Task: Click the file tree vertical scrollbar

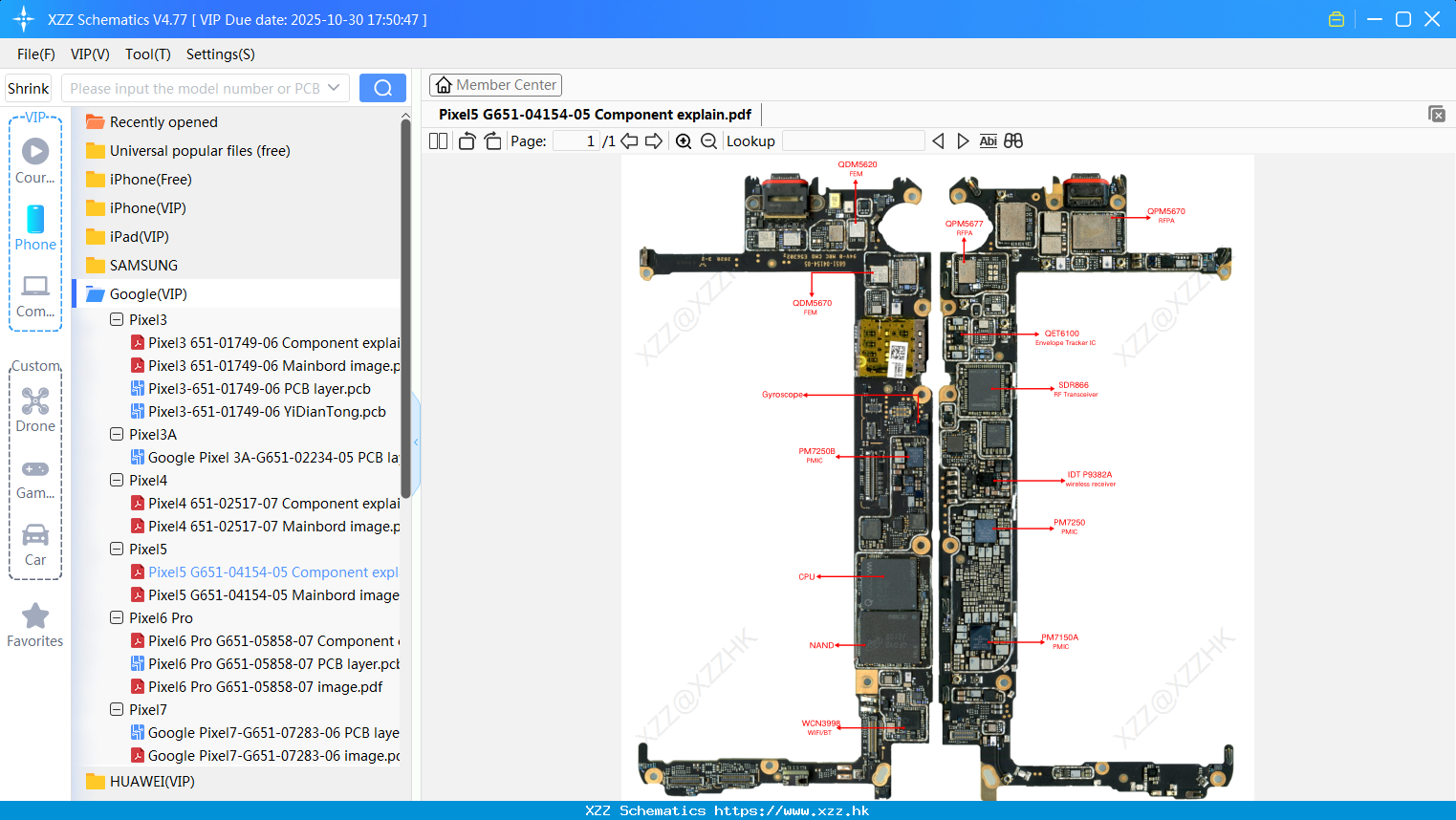Action: (x=405, y=308)
